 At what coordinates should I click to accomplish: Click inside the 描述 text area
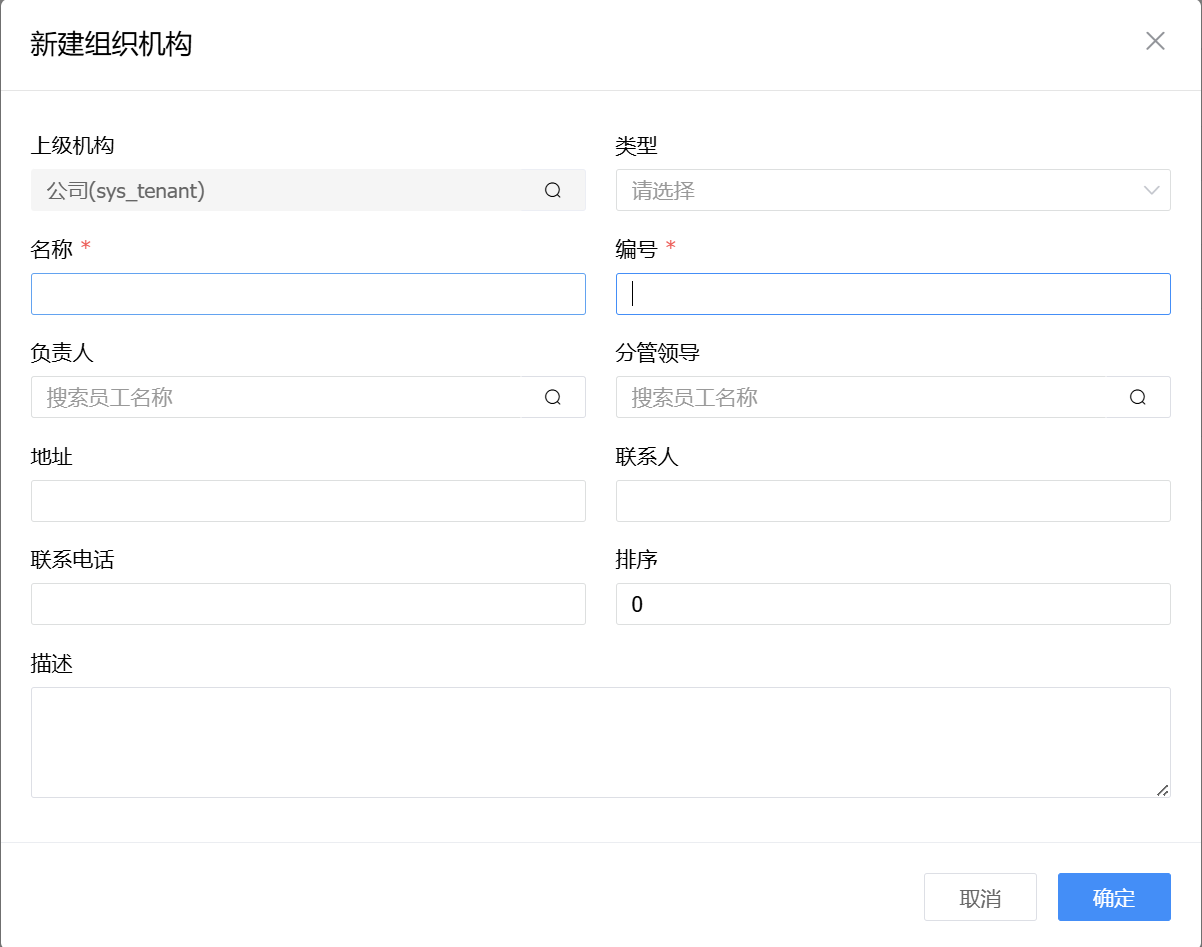point(600,742)
